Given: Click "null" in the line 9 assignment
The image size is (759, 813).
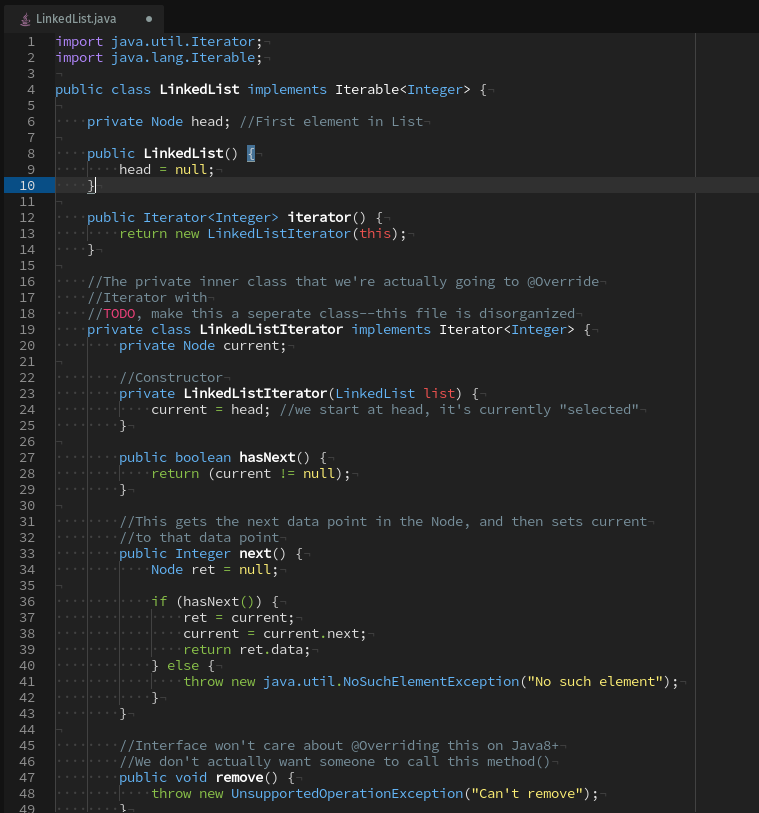Looking at the screenshot, I should [191, 170].
